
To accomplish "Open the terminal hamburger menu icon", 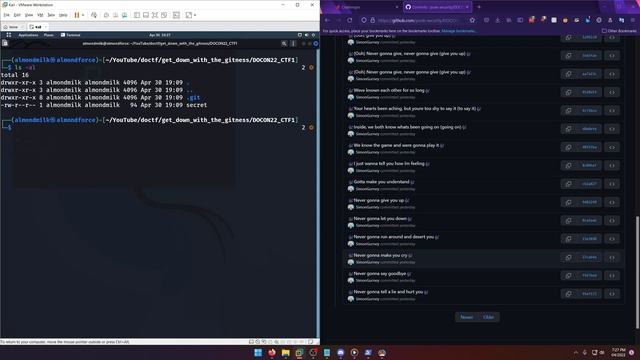I will click(293, 43).
